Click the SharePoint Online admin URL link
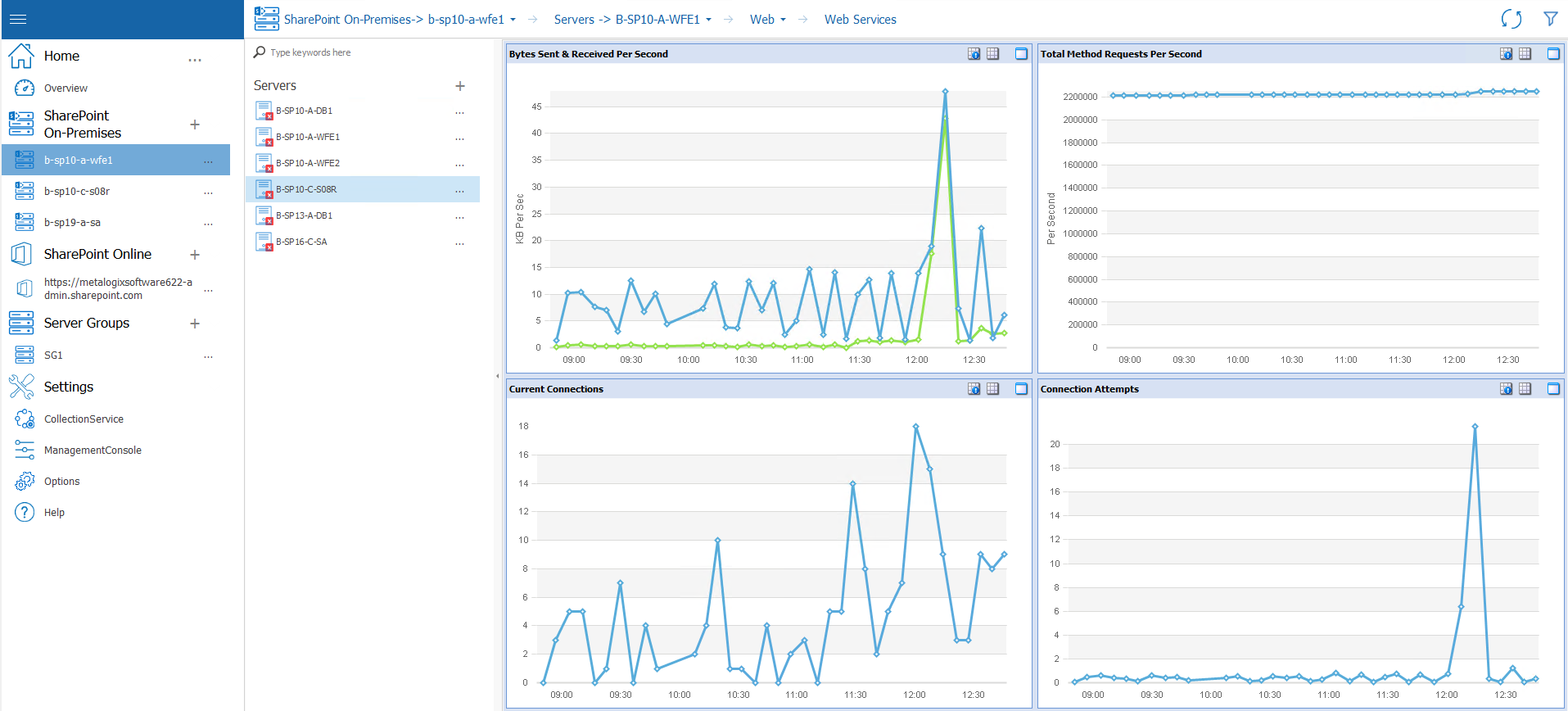This screenshot has width=1568, height=711. (x=118, y=288)
